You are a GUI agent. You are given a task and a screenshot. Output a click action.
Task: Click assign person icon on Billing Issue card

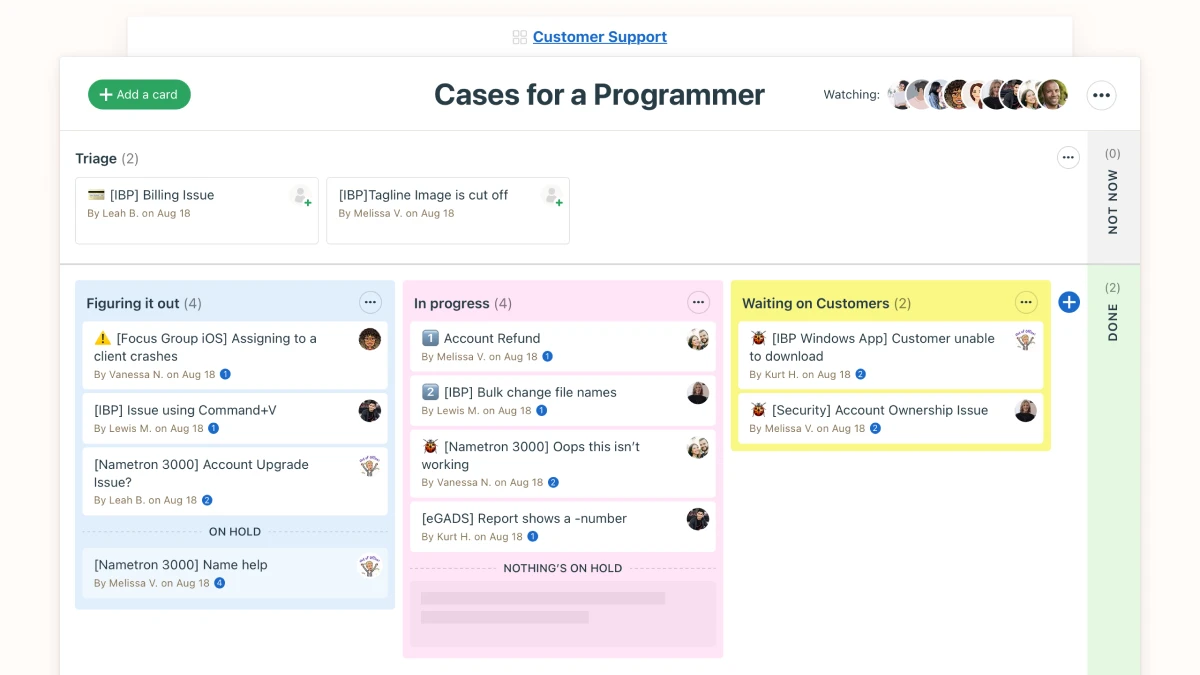300,196
